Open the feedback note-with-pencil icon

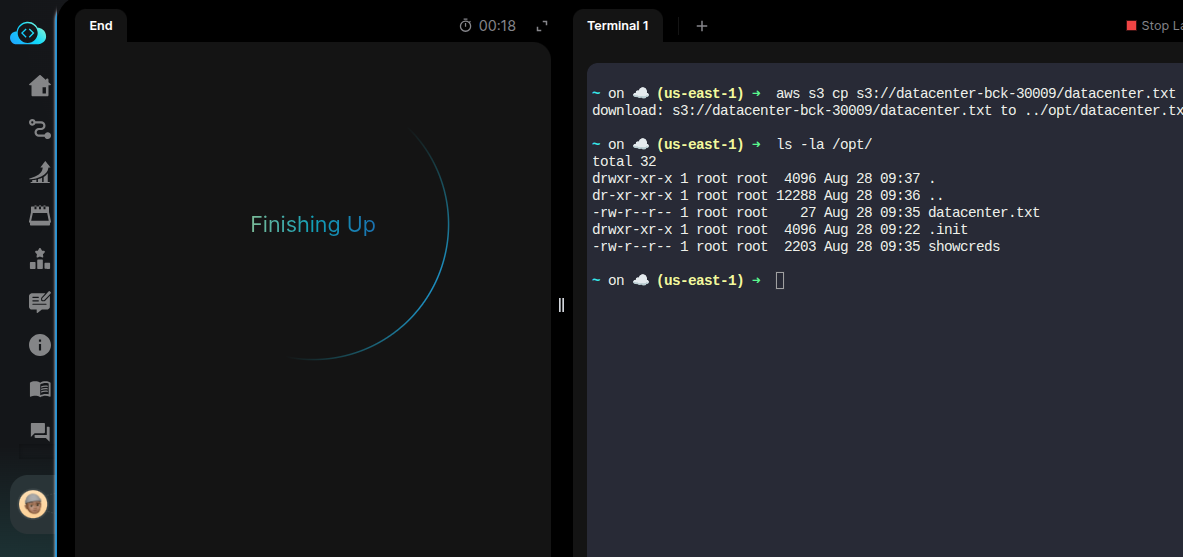tap(39, 302)
